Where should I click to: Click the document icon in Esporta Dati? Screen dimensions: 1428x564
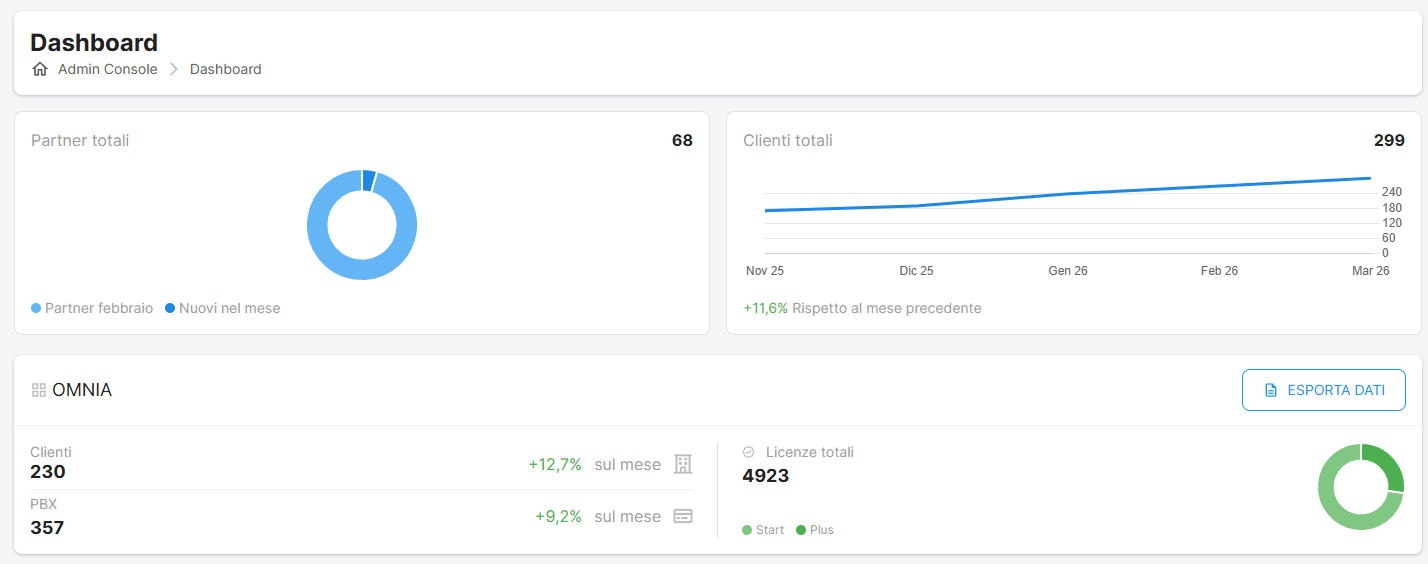coord(1271,390)
